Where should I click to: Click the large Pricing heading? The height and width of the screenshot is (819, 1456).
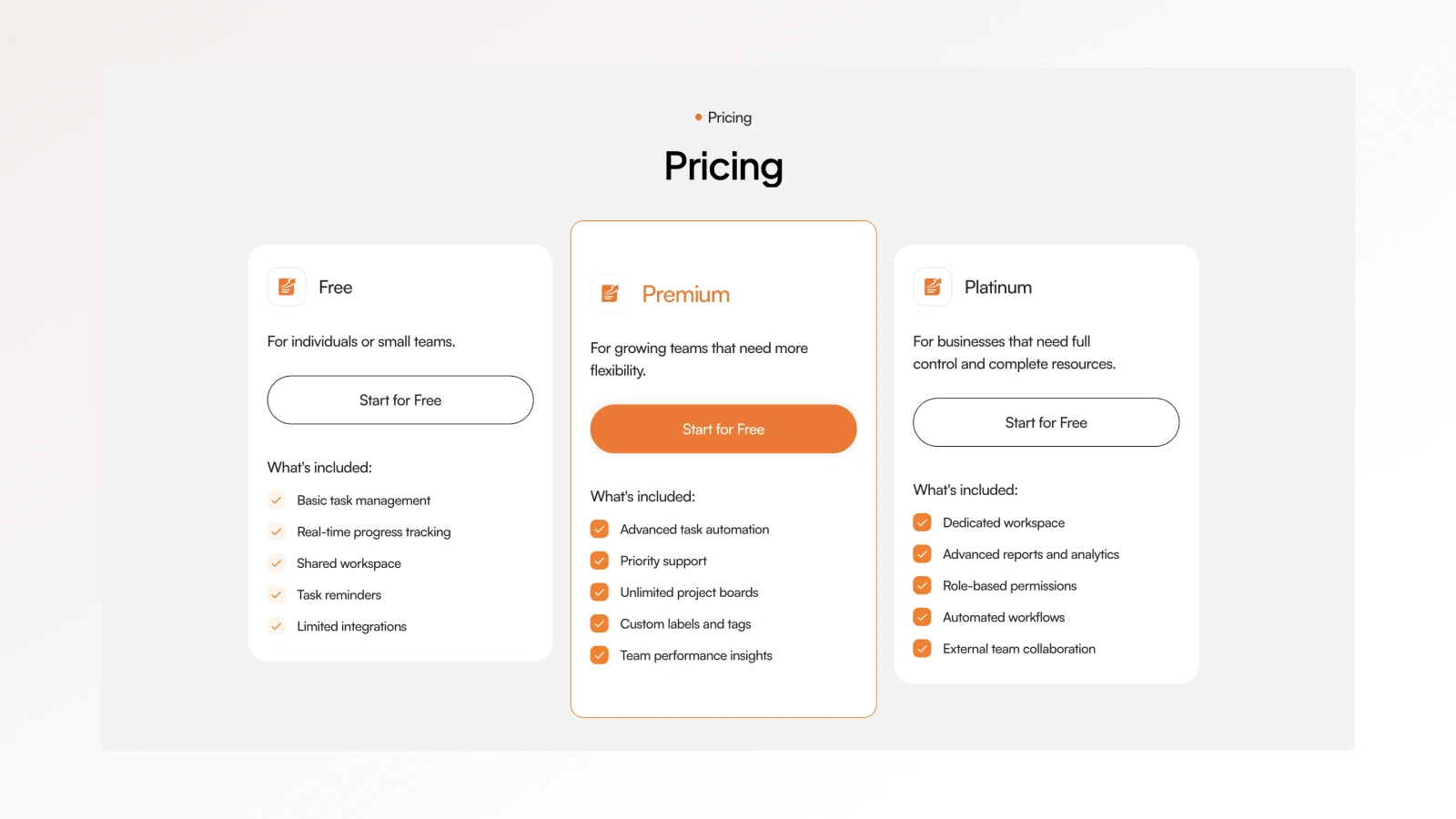[723, 167]
